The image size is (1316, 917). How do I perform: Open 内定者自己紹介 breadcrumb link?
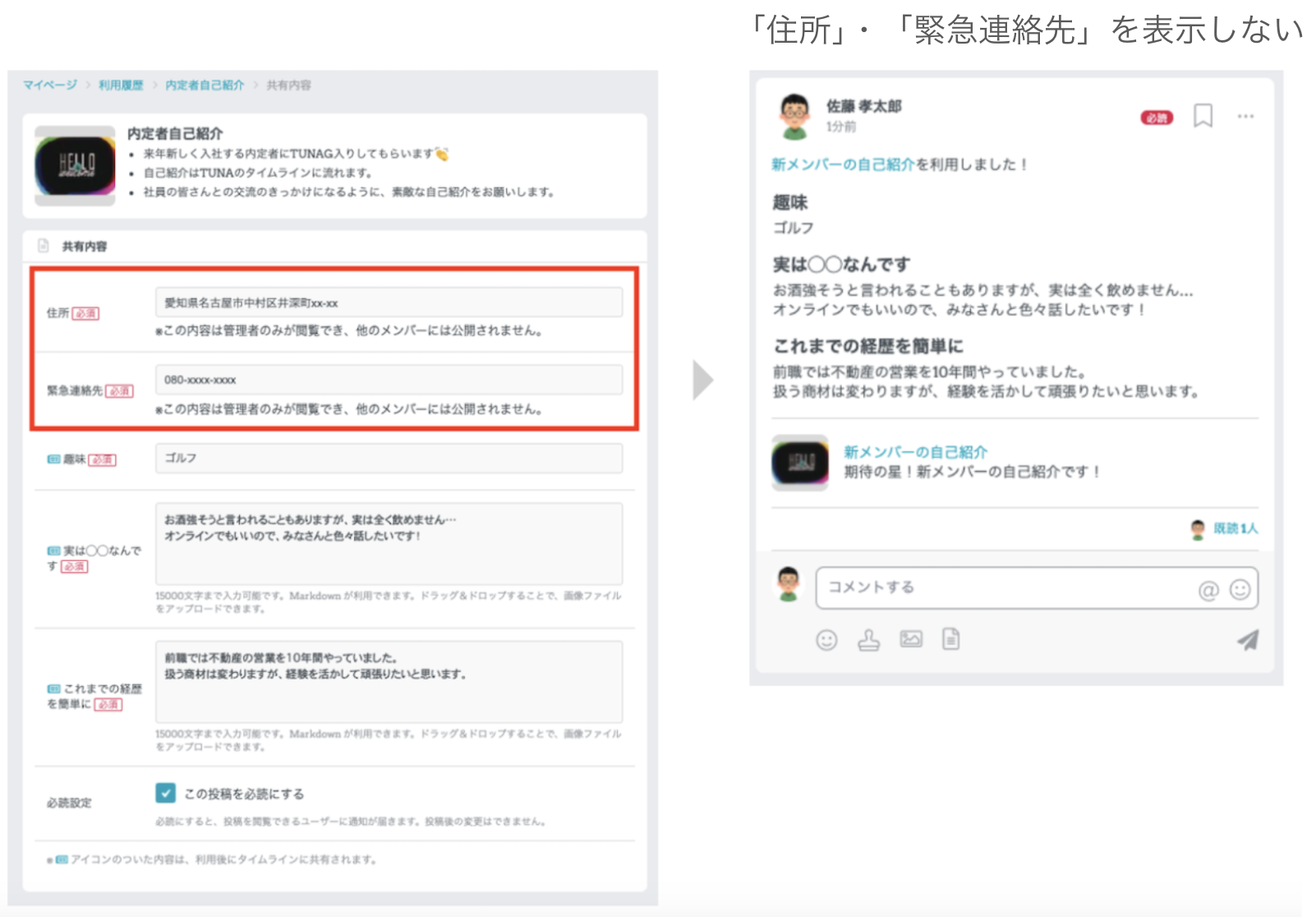click(205, 85)
